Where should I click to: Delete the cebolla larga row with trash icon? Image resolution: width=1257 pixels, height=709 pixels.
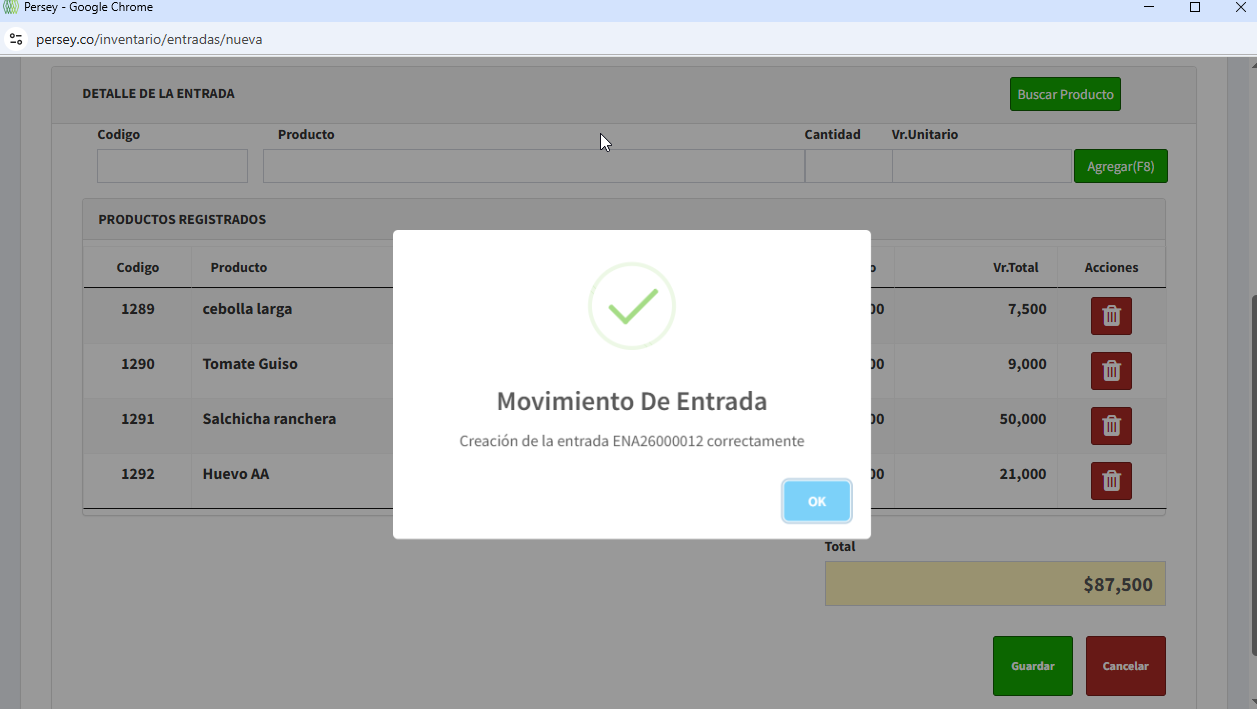[x=1110, y=316]
